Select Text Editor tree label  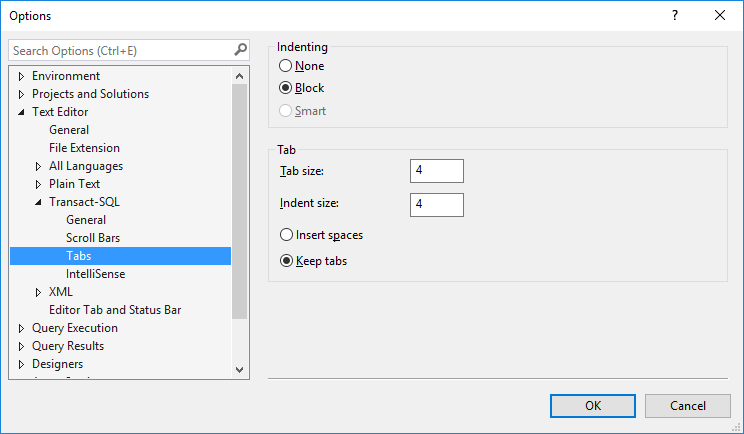click(x=60, y=111)
